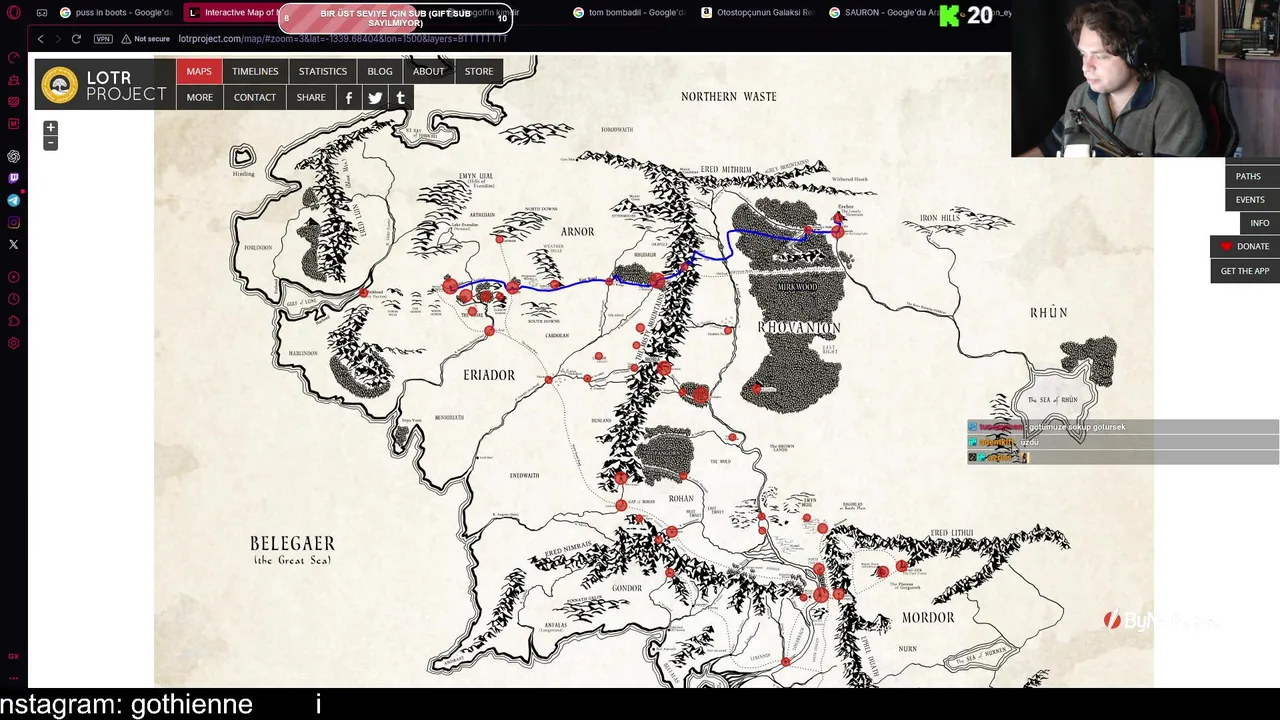The height and width of the screenshot is (720, 1280).
Task: Switch to the puss in boots tab
Action: click(115, 13)
